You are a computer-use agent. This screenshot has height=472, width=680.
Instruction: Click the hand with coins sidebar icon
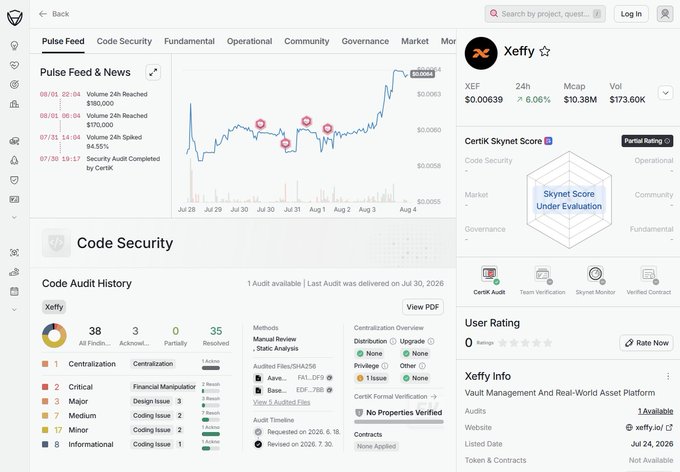(x=14, y=272)
